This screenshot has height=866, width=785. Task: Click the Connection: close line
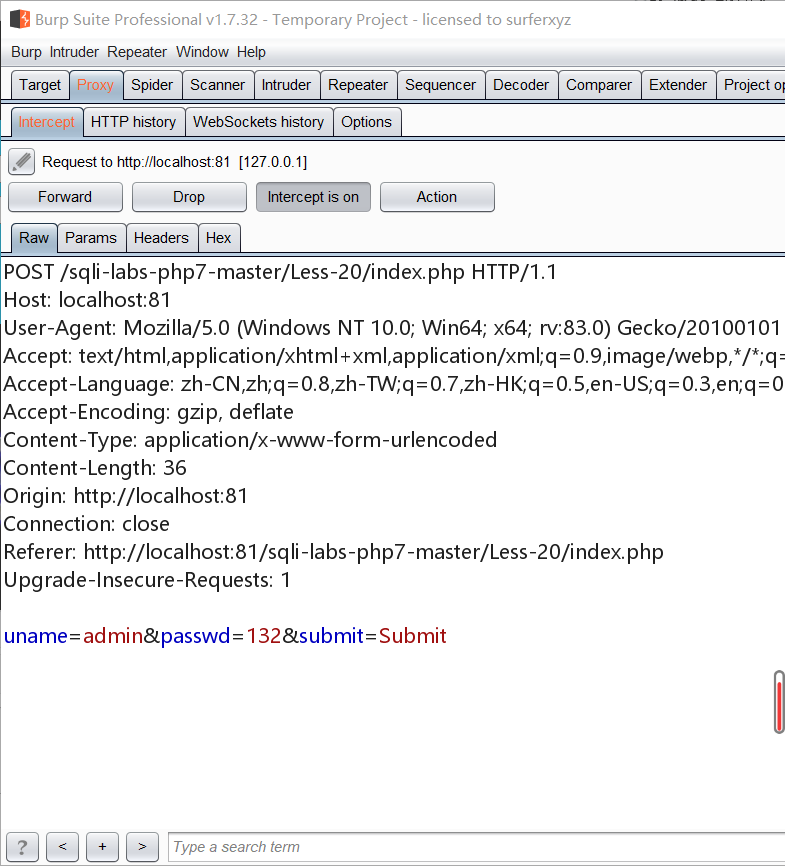(x=87, y=524)
